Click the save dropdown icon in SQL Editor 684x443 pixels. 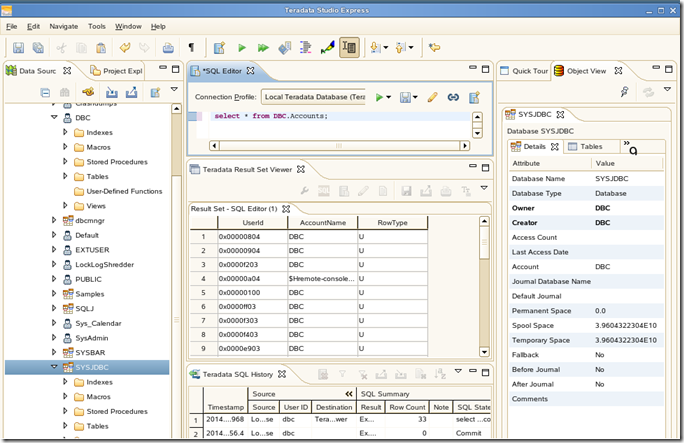[x=408, y=97]
